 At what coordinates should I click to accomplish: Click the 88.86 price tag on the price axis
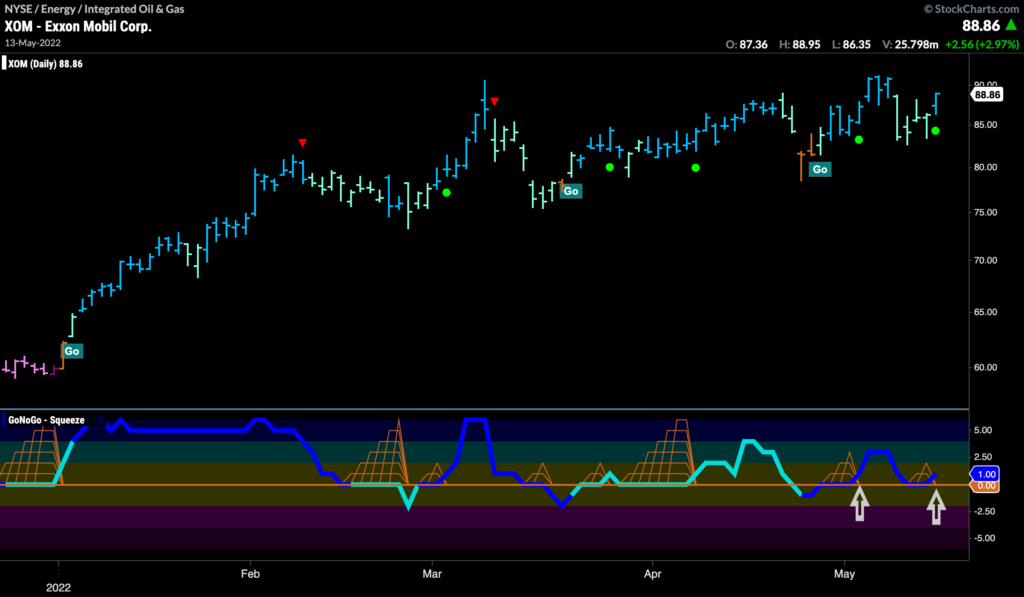pyautogui.click(x=987, y=95)
